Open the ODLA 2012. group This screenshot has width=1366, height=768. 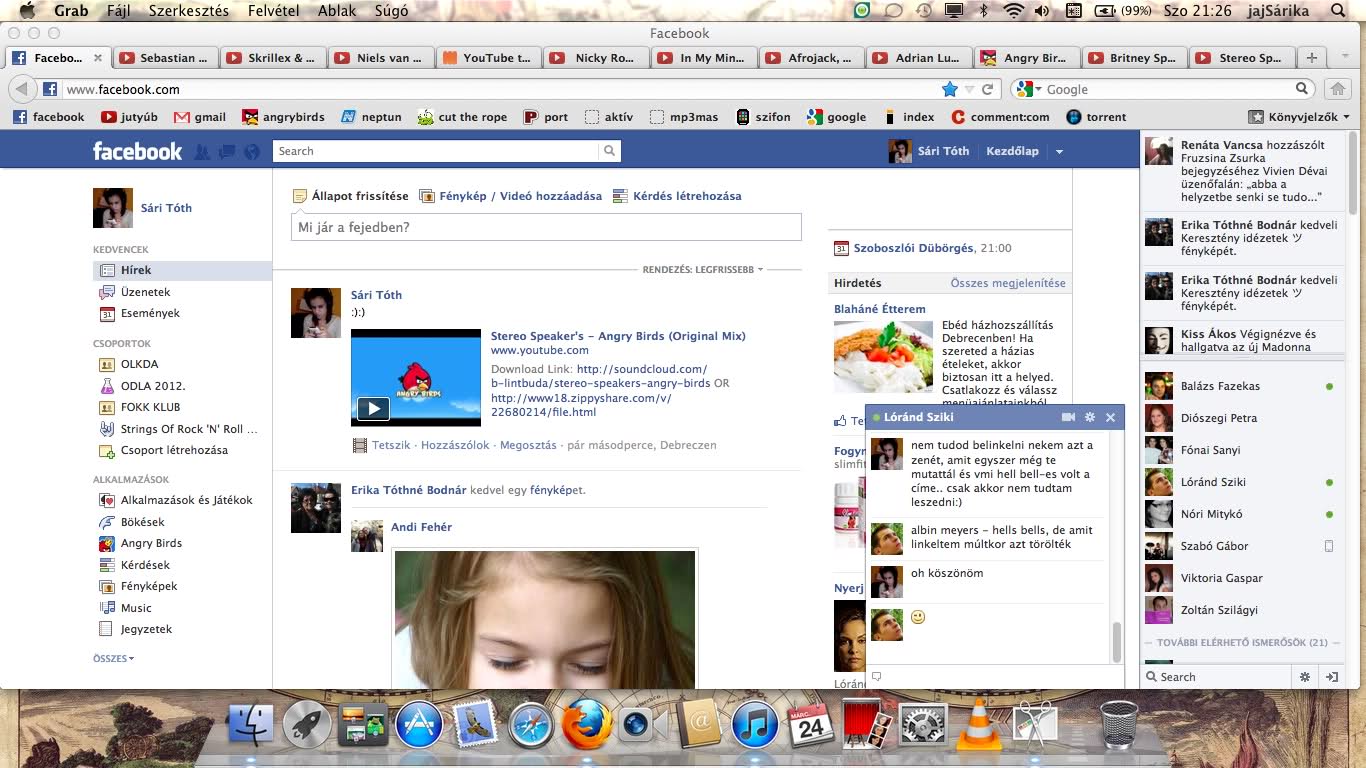[x=153, y=385]
